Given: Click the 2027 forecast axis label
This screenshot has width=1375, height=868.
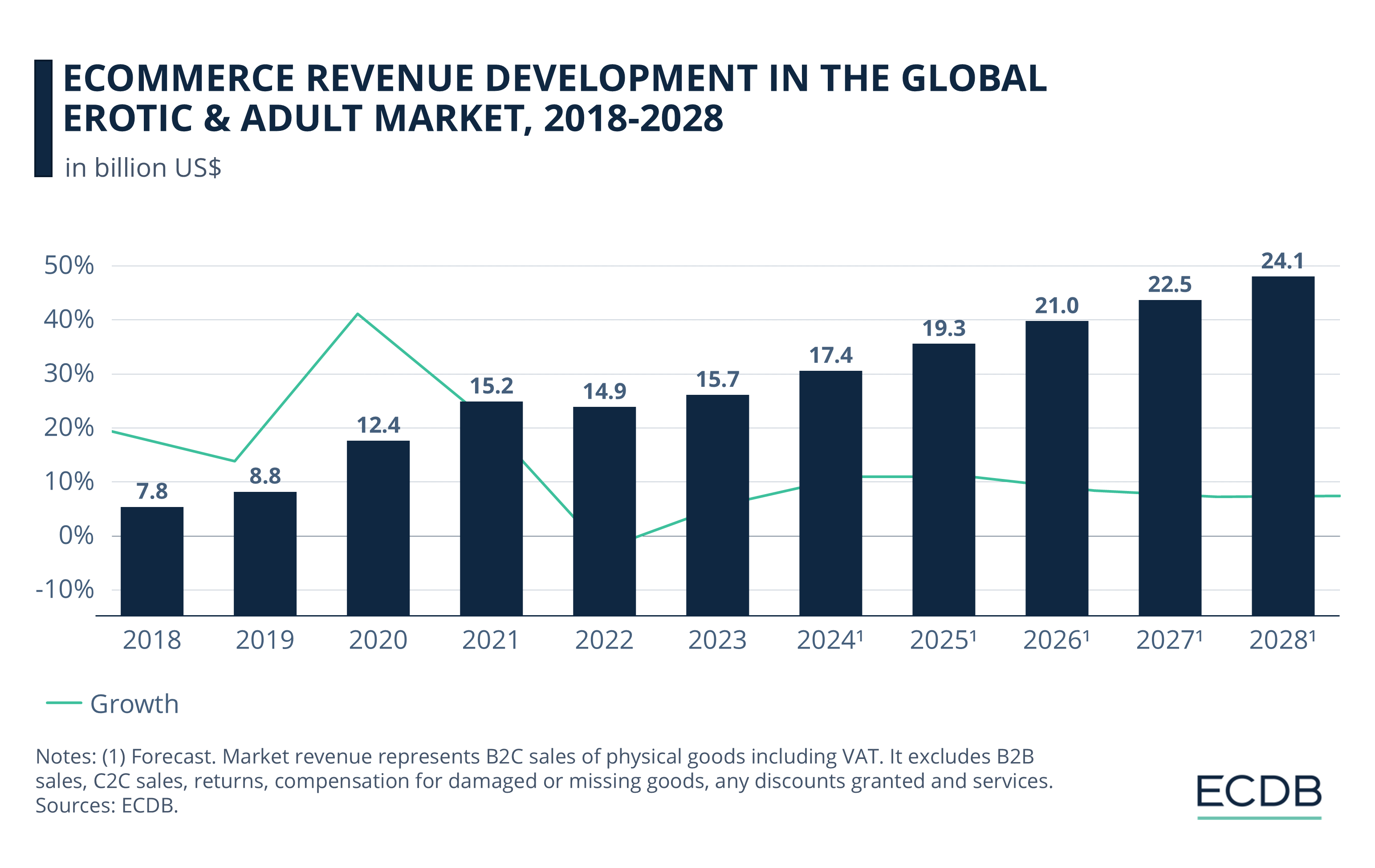Looking at the screenshot, I should pyautogui.click(x=1169, y=640).
